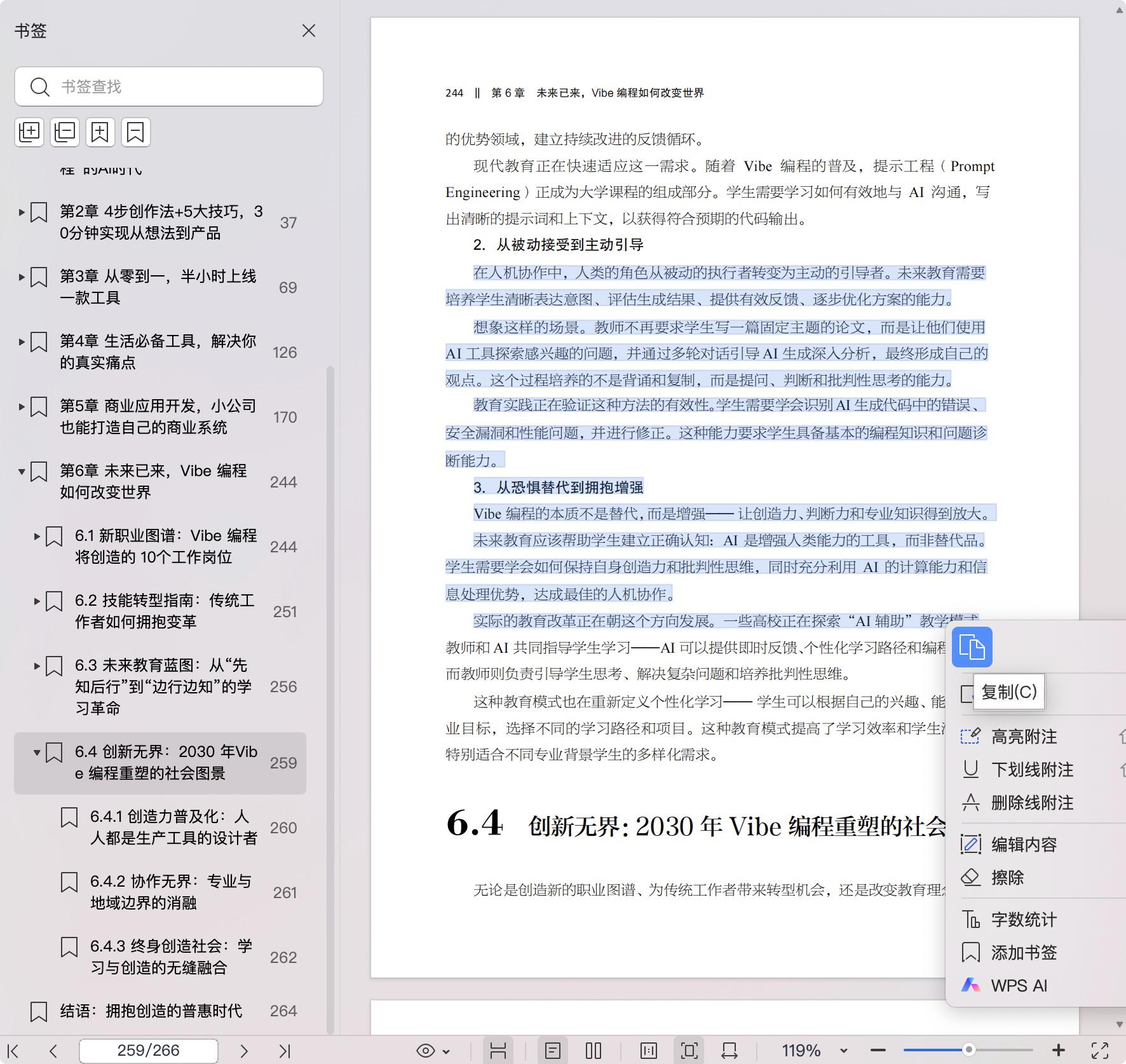Enter fullscreen mode from the status bar

pyautogui.click(x=1100, y=1051)
